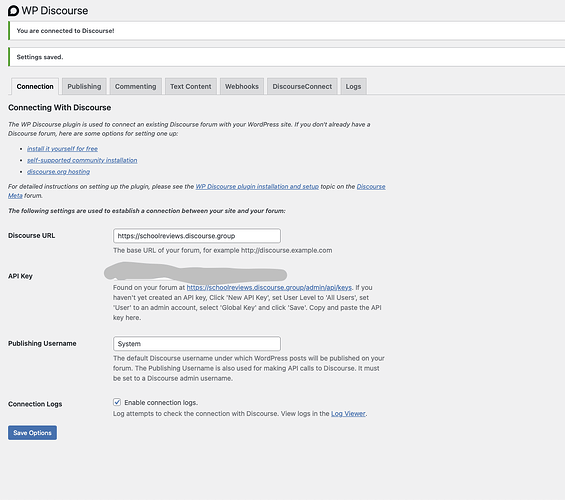The width and height of the screenshot is (565, 500).
Task: Toggle the Enable connection logs checkbox
Action: (117, 402)
